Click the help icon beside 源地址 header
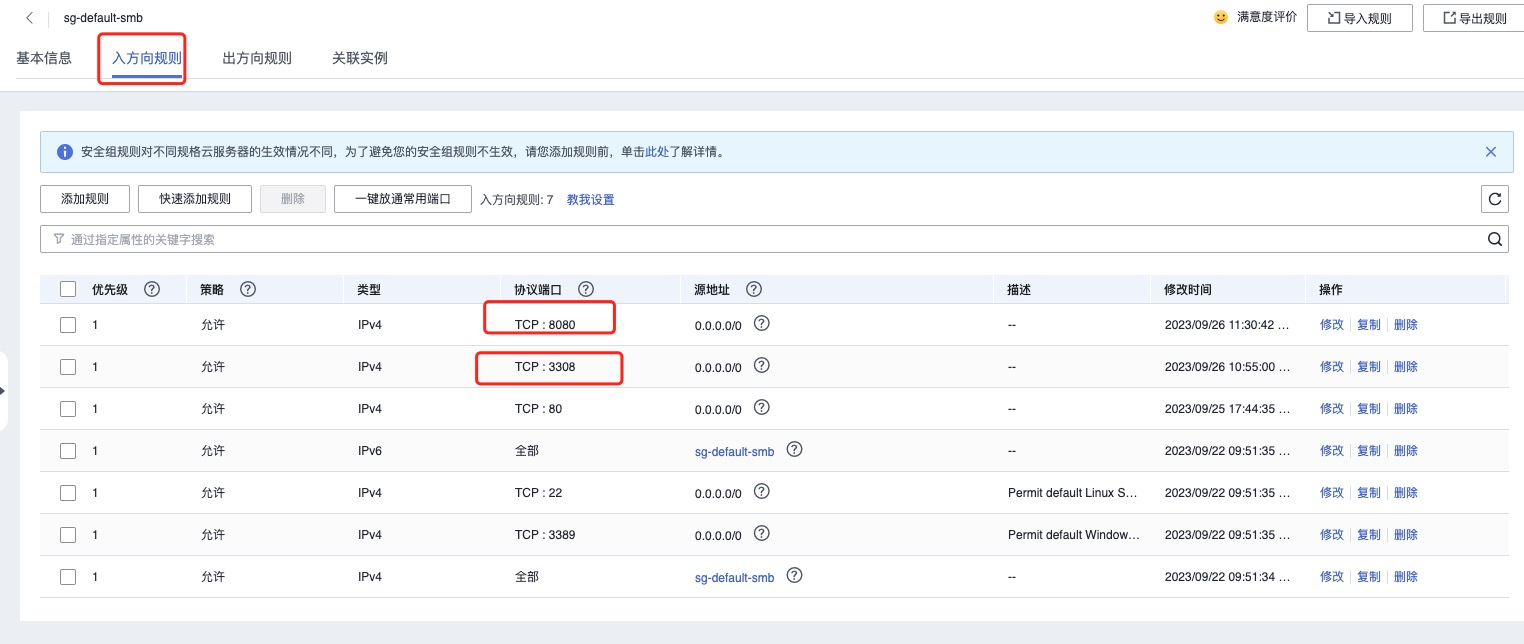This screenshot has height=644, width=1524. pyautogui.click(x=754, y=289)
